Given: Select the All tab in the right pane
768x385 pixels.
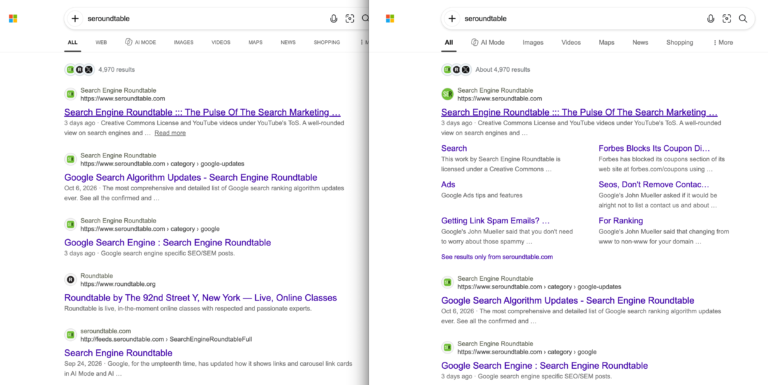Looking at the screenshot, I should (x=449, y=43).
